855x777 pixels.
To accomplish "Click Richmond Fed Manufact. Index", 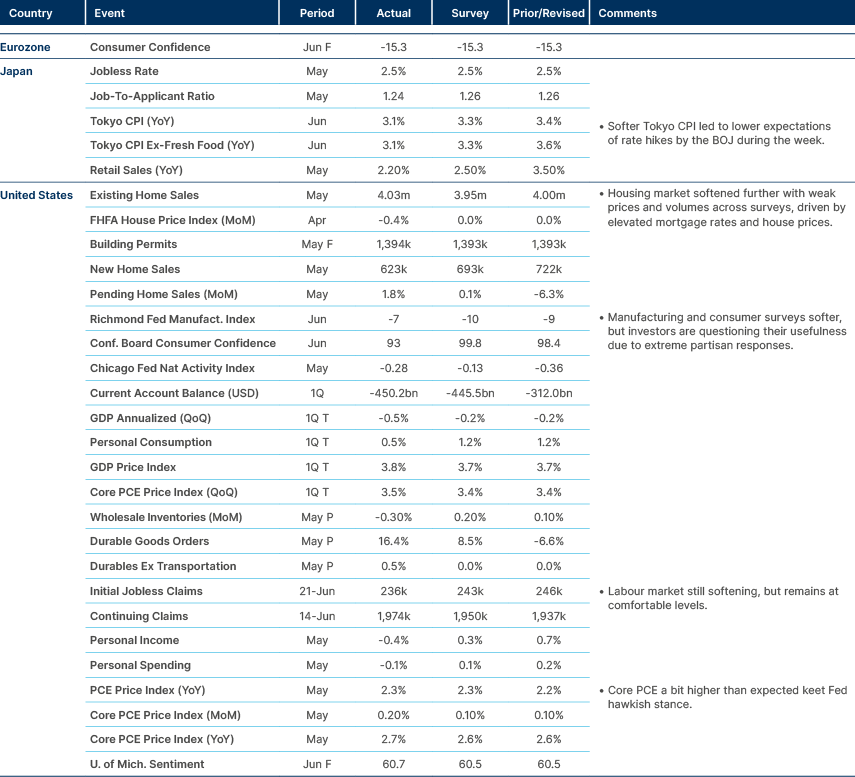I will coord(172,319).
